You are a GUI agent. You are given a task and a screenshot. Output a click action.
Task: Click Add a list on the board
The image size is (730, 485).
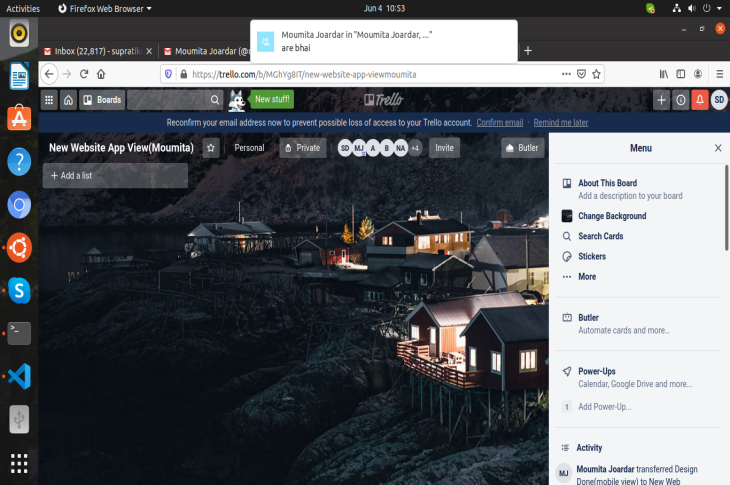point(115,176)
